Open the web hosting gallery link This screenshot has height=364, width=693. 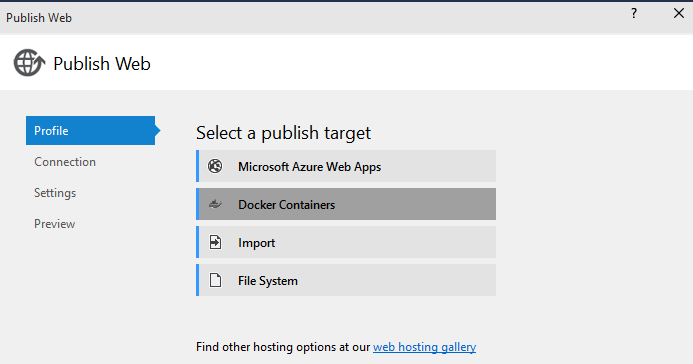(x=424, y=347)
